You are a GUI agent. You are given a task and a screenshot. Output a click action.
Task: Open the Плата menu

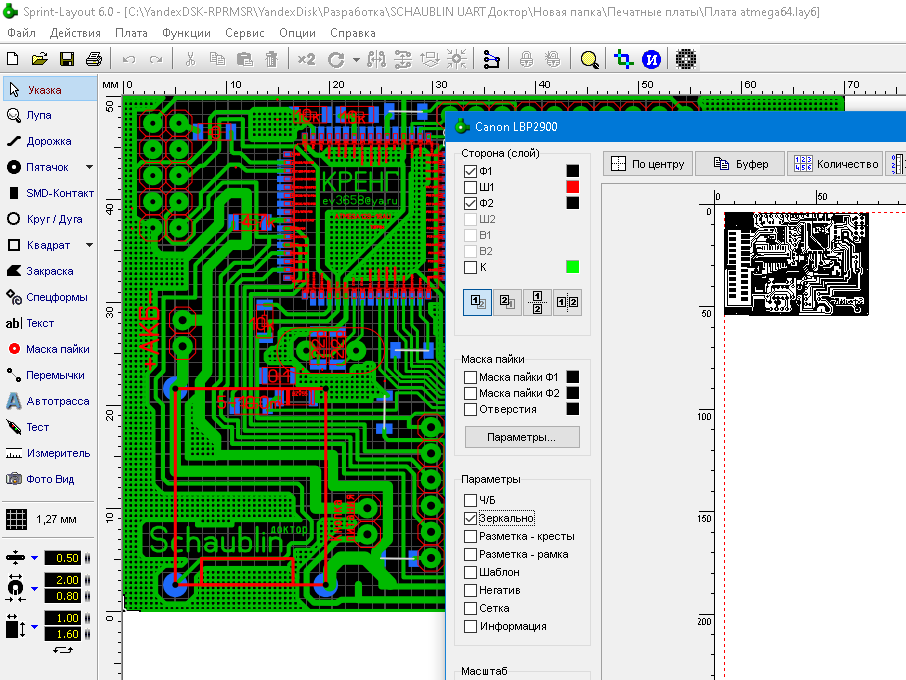point(131,33)
